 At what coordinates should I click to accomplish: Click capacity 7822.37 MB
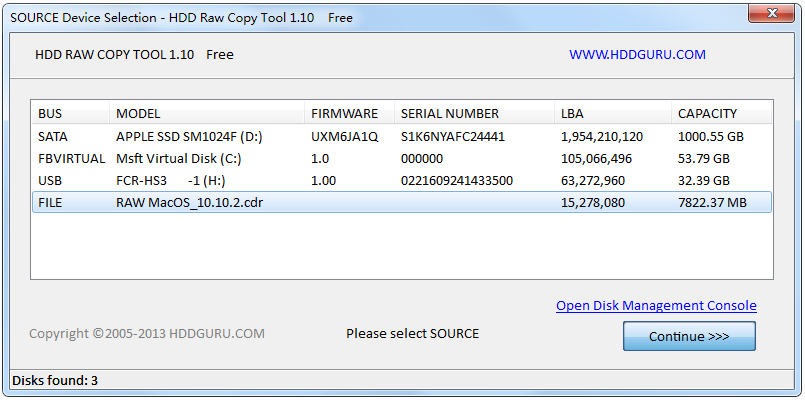click(x=713, y=202)
